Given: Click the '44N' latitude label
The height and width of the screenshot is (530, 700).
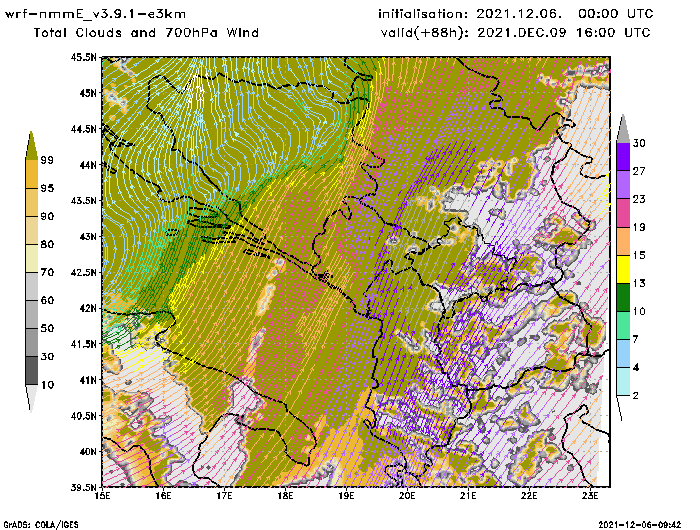Looking at the screenshot, I should pos(88,165).
